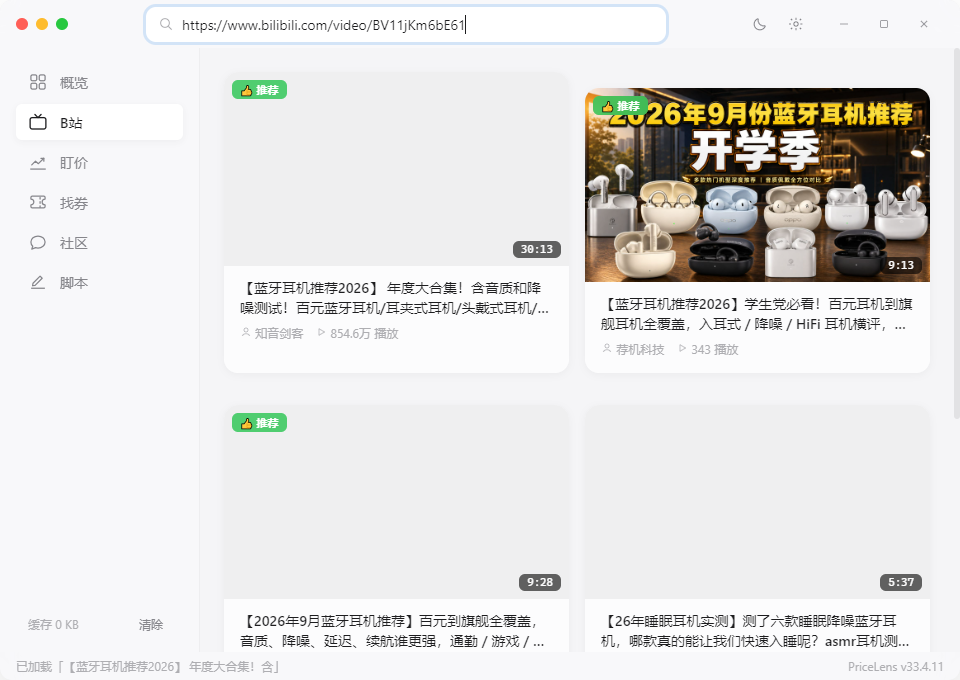Open title 26年睡眠耳机实测
This screenshot has width=960, height=680.
(755, 631)
